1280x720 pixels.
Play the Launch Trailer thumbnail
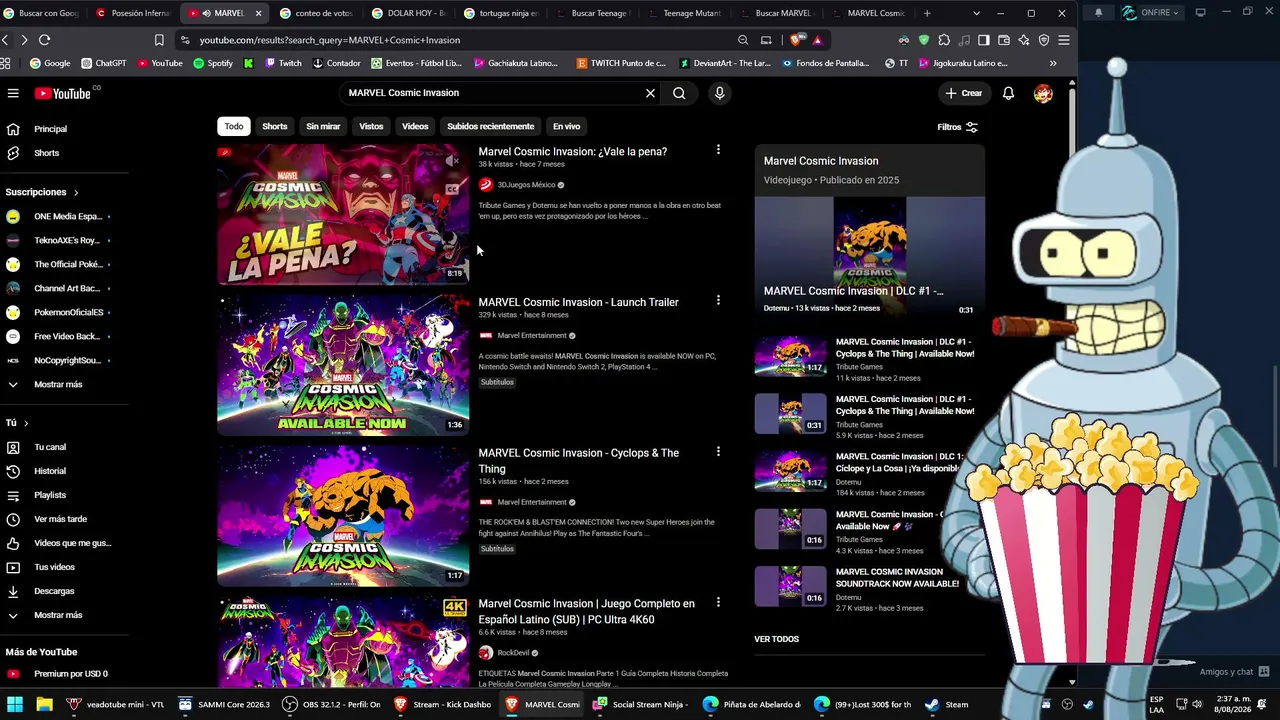pyautogui.click(x=343, y=365)
